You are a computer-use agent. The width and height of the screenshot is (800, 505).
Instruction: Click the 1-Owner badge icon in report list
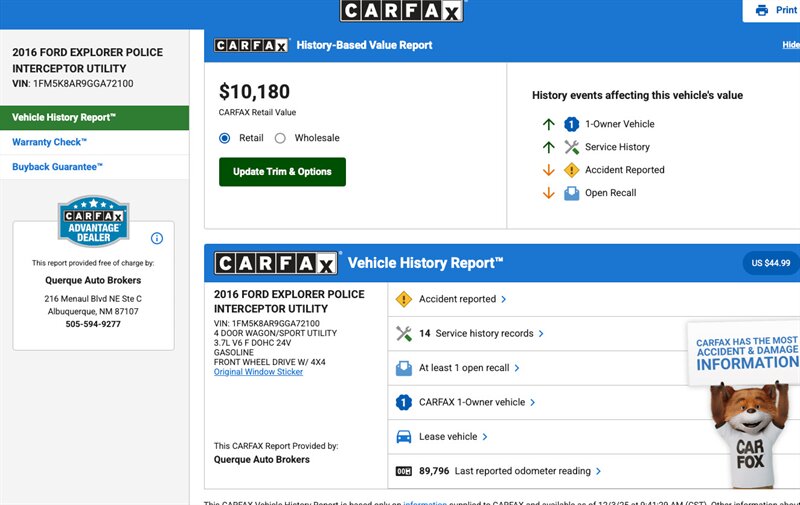pyautogui.click(x=404, y=402)
